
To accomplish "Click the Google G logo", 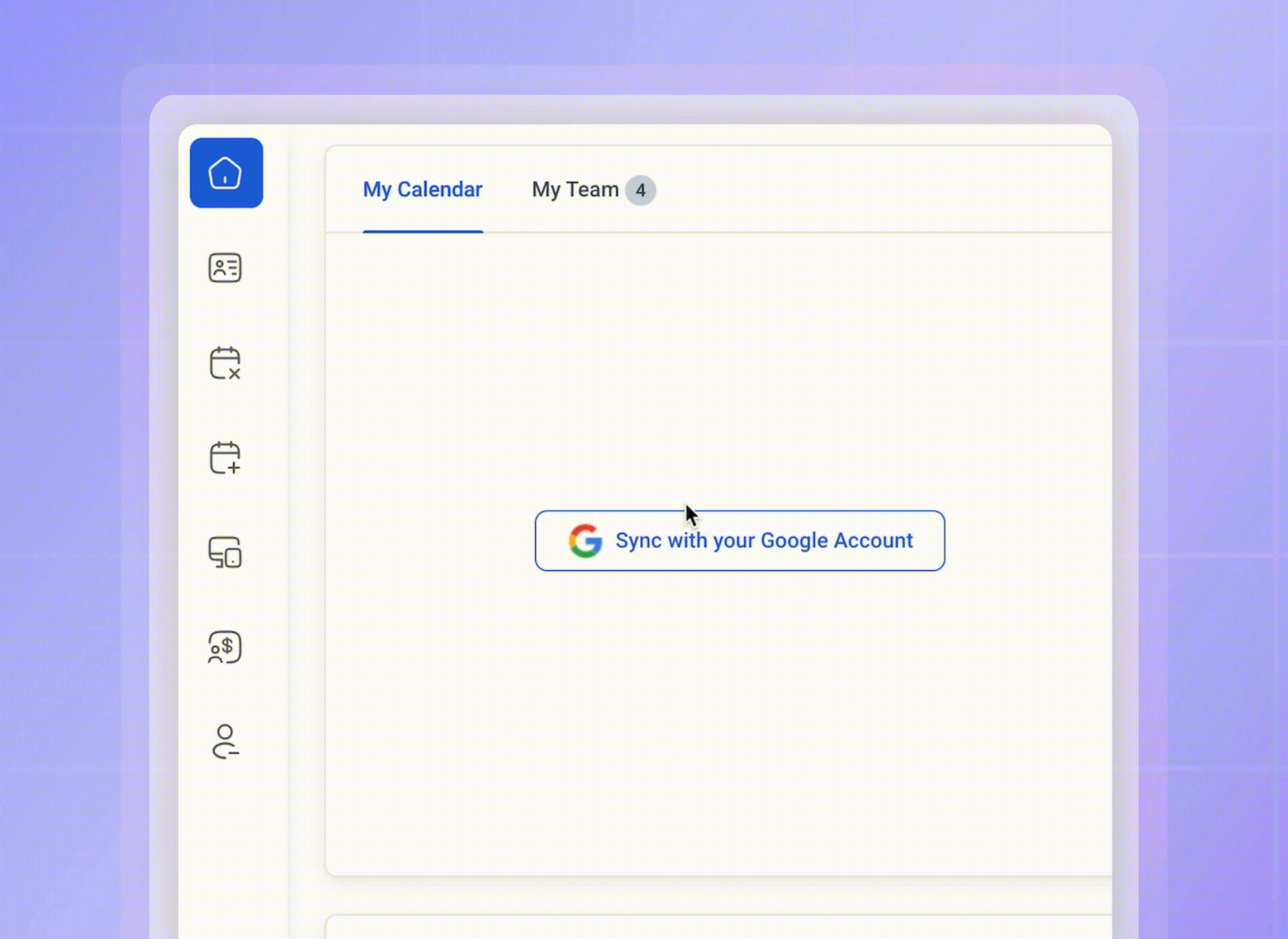I will coord(585,541).
